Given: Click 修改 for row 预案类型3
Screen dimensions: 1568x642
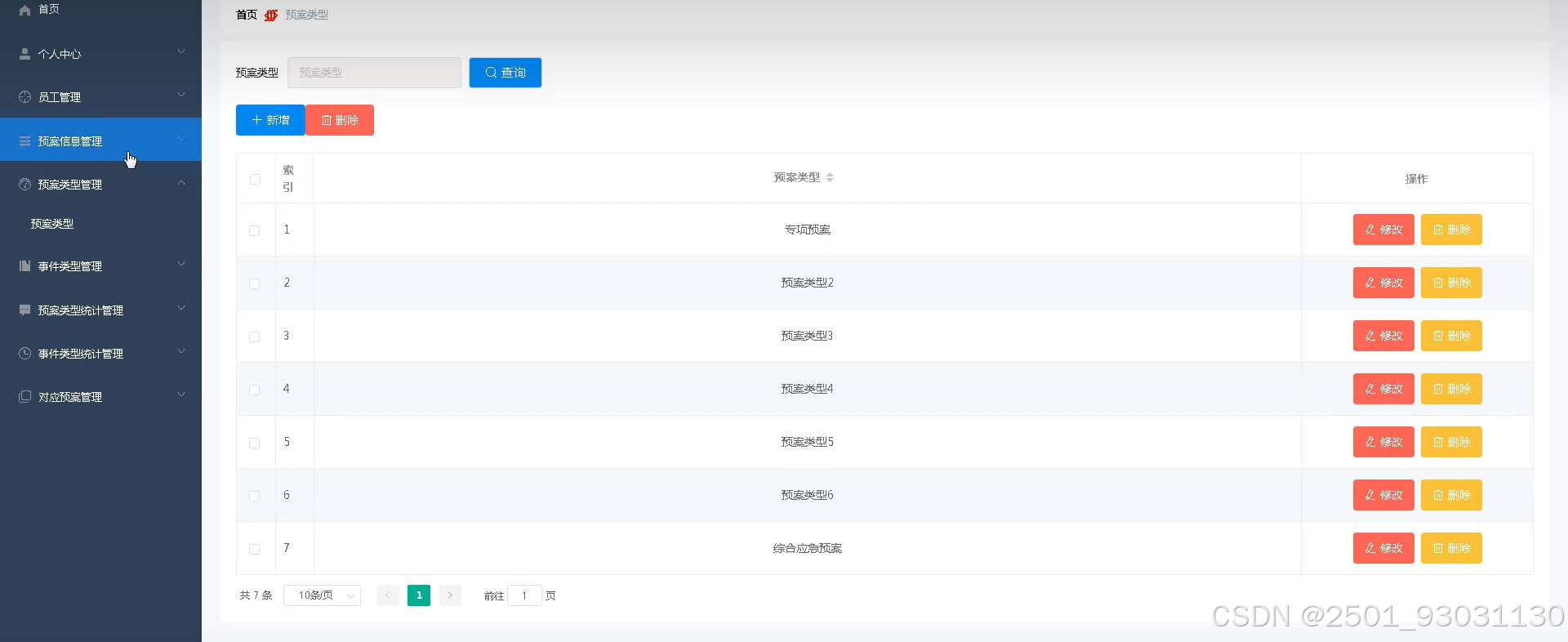Looking at the screenshot, I should 1383,336.
